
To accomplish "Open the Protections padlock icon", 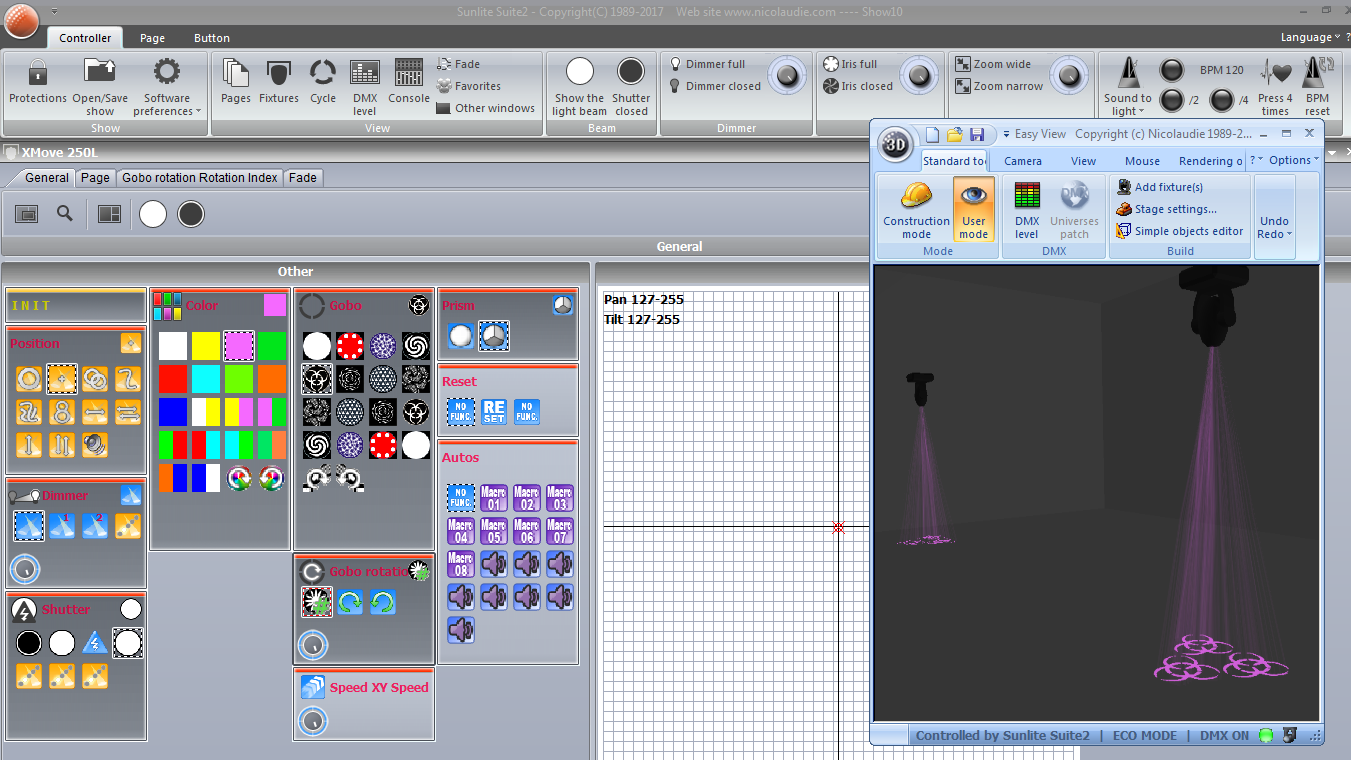I will click(x=38, y=72).
